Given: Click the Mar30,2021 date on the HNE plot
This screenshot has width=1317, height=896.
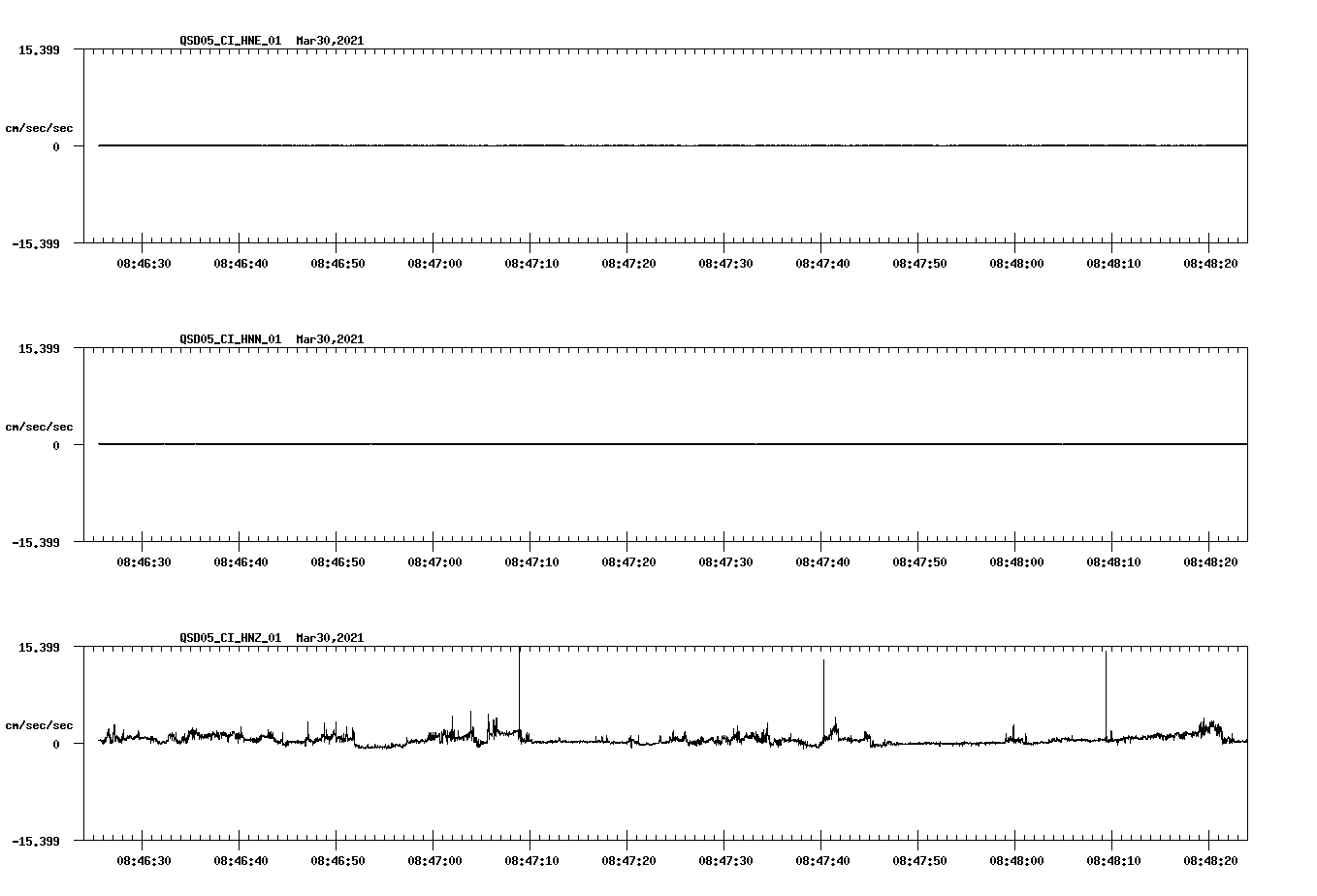Looking at the screenshot, I should tap(329, 41).
